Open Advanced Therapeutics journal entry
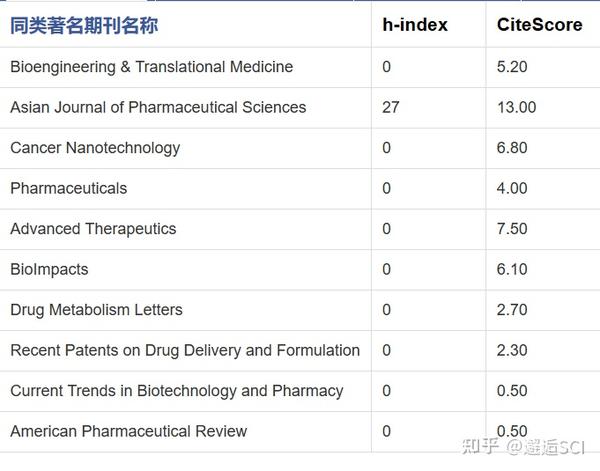This screenshot has height=471, width=600. point(93,229)
